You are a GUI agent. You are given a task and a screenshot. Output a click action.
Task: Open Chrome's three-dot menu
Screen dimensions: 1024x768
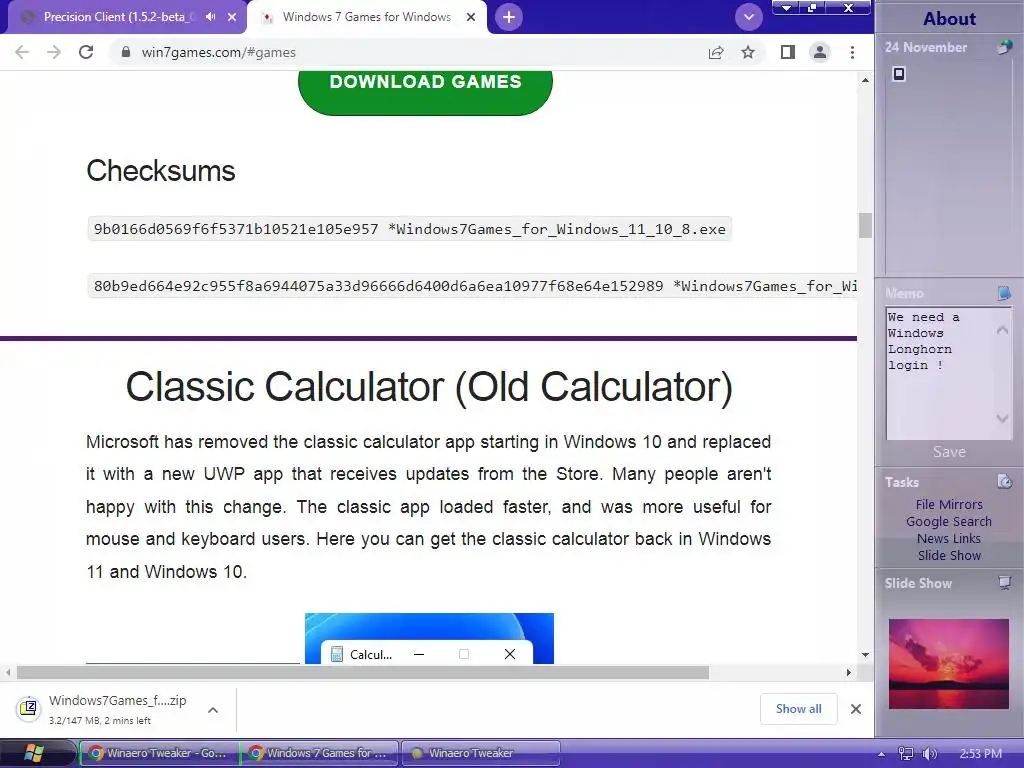point(852,52)
